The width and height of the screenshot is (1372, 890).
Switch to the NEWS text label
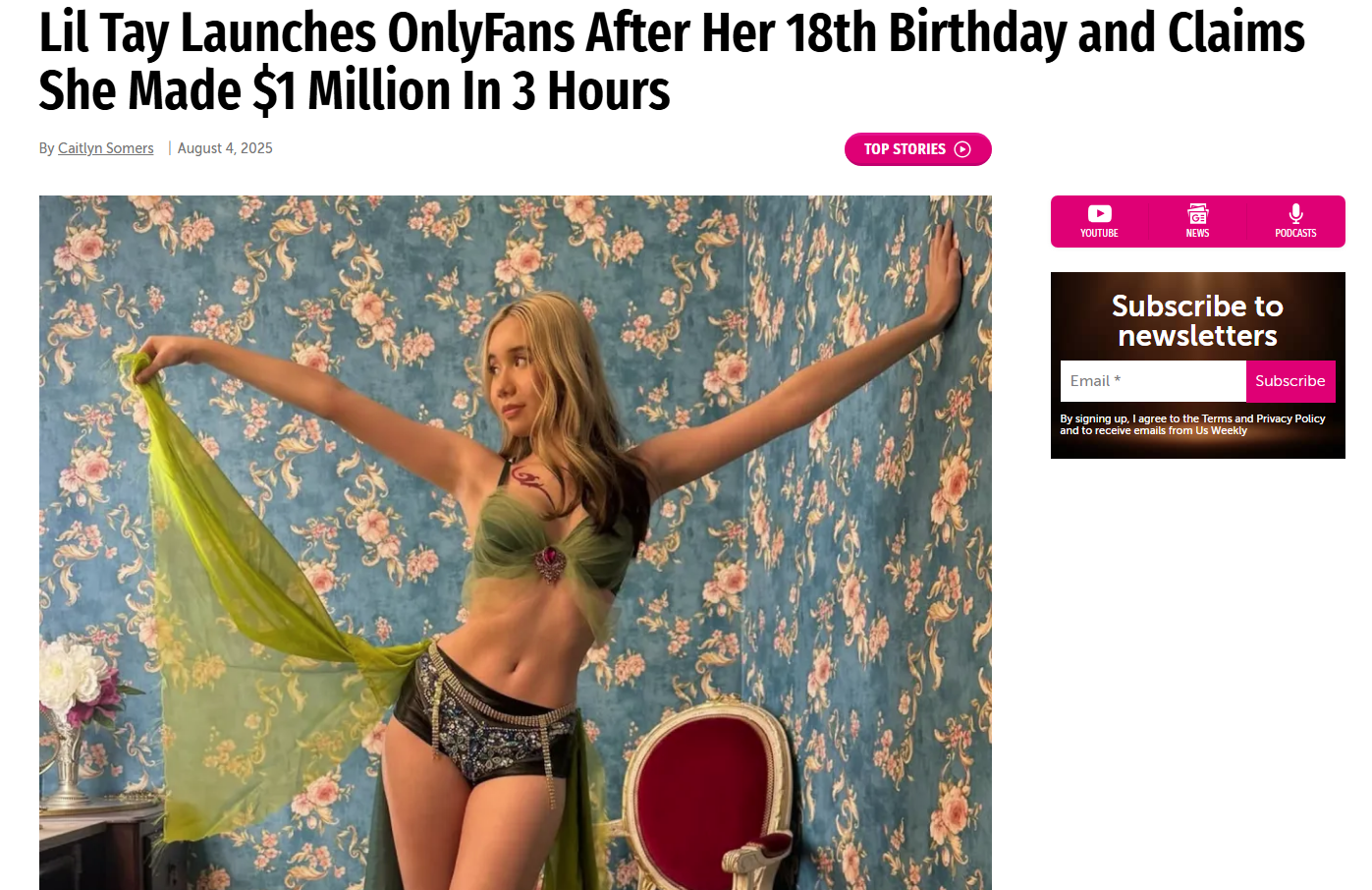(1197, 234)
